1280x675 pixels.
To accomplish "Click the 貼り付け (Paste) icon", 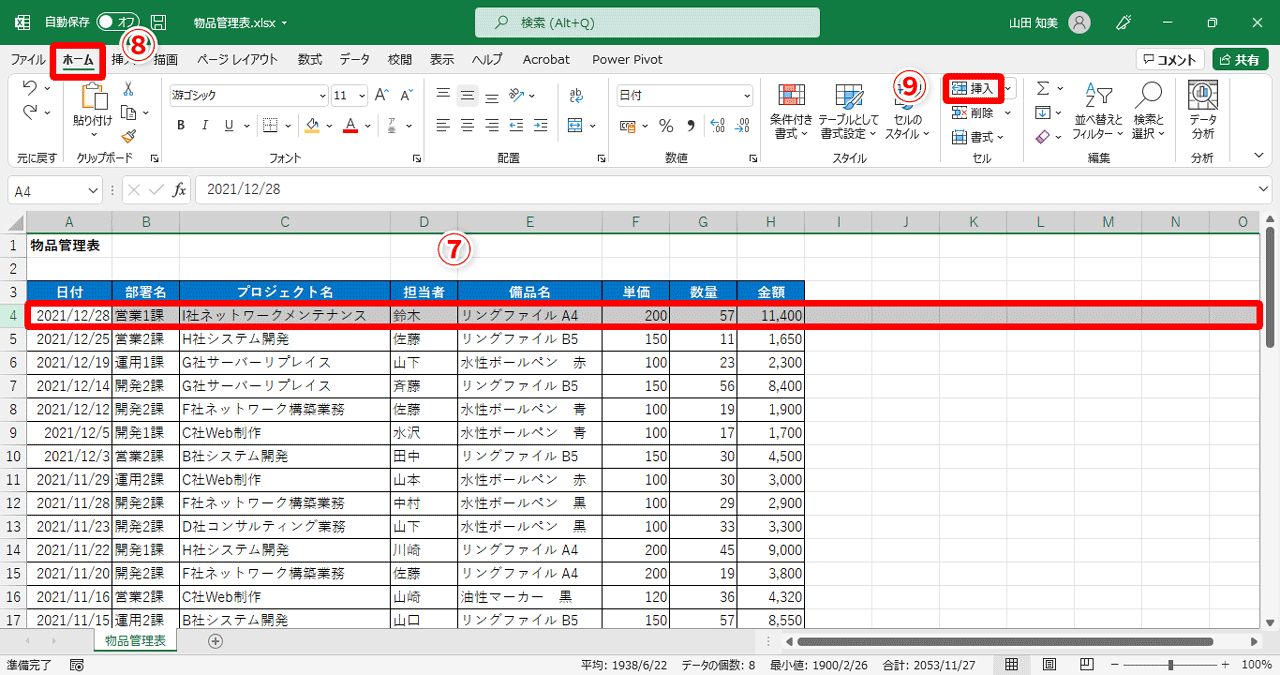I will 94,100.
